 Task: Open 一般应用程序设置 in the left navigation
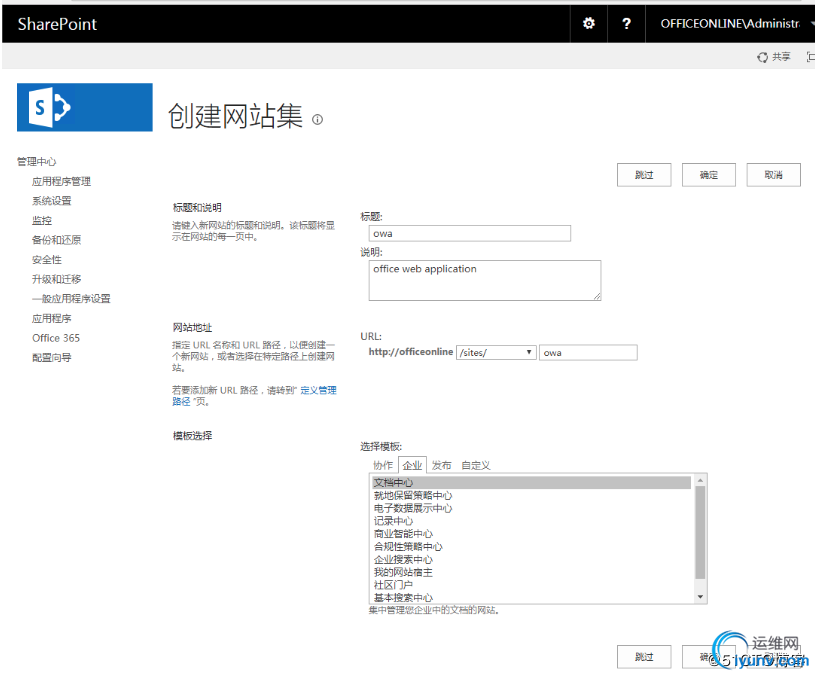click(x=71, y=298)
